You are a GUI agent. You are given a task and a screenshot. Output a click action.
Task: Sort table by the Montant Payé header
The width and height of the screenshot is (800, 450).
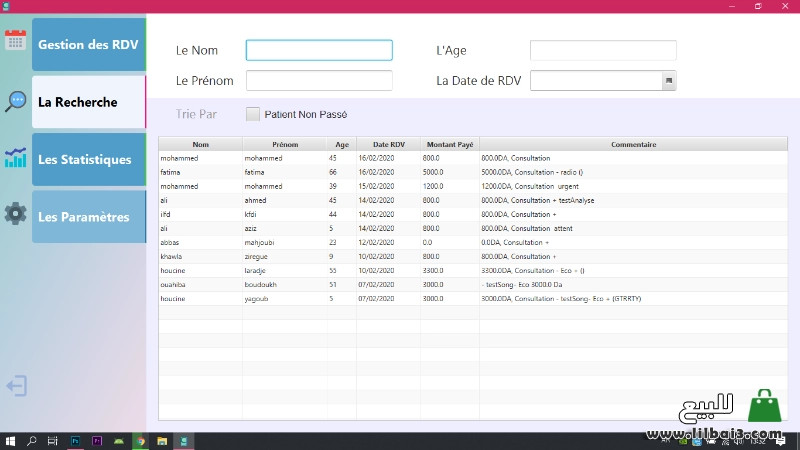coord(450,144)
